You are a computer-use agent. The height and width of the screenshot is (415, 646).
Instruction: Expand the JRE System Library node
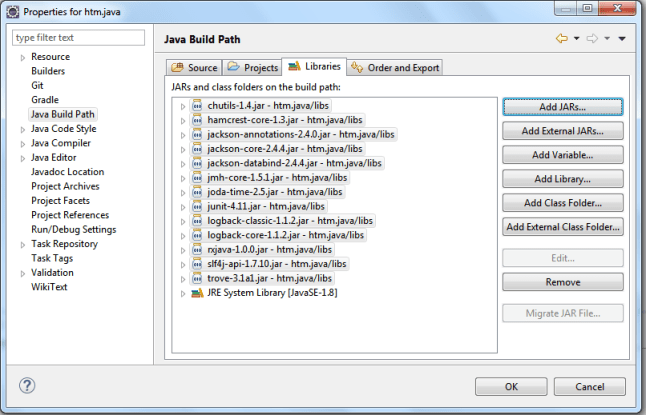coord(183,293)
